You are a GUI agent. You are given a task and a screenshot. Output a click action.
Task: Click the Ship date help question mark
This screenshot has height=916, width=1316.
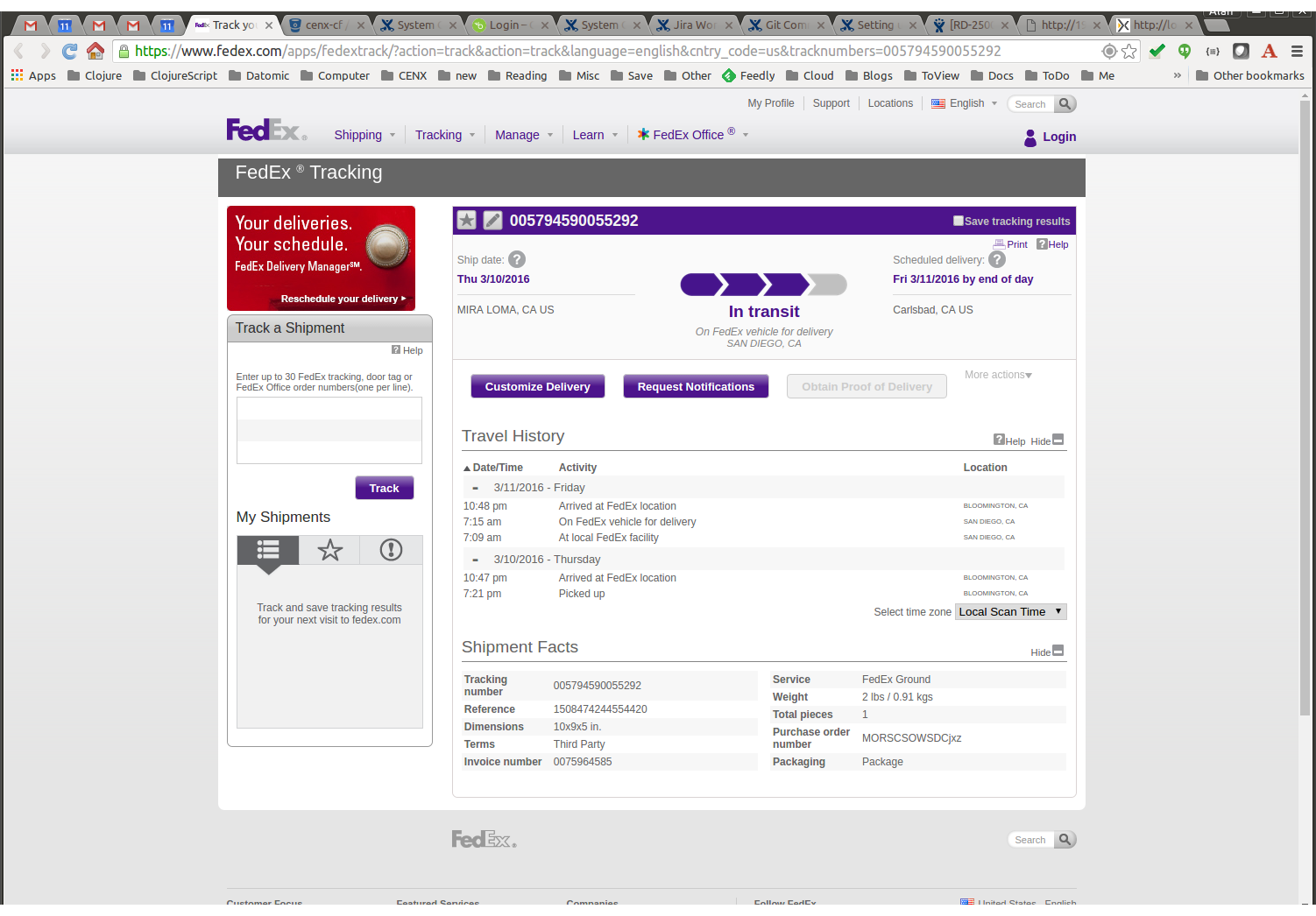pyautogui.click(x=517, y=259)
